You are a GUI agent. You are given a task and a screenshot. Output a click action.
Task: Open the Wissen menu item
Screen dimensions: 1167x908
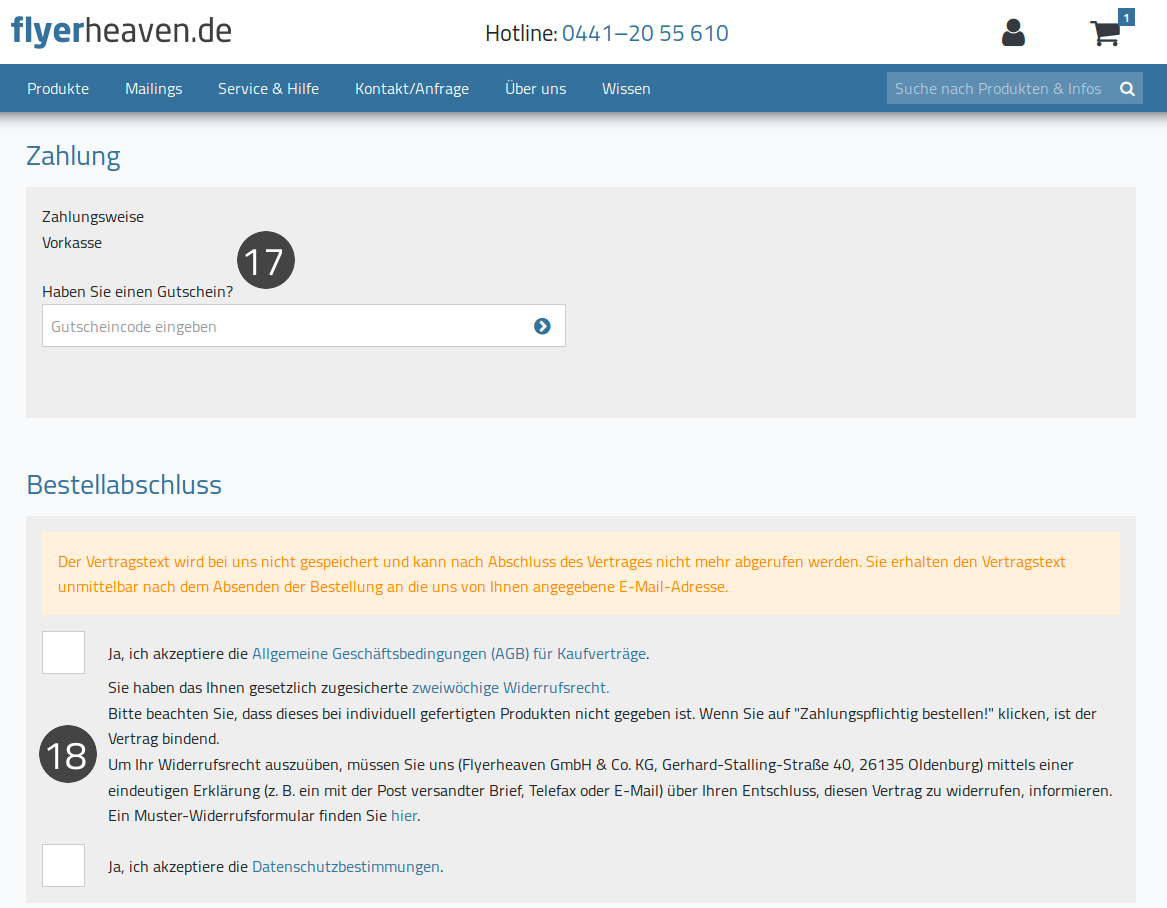tap(626, 89)
